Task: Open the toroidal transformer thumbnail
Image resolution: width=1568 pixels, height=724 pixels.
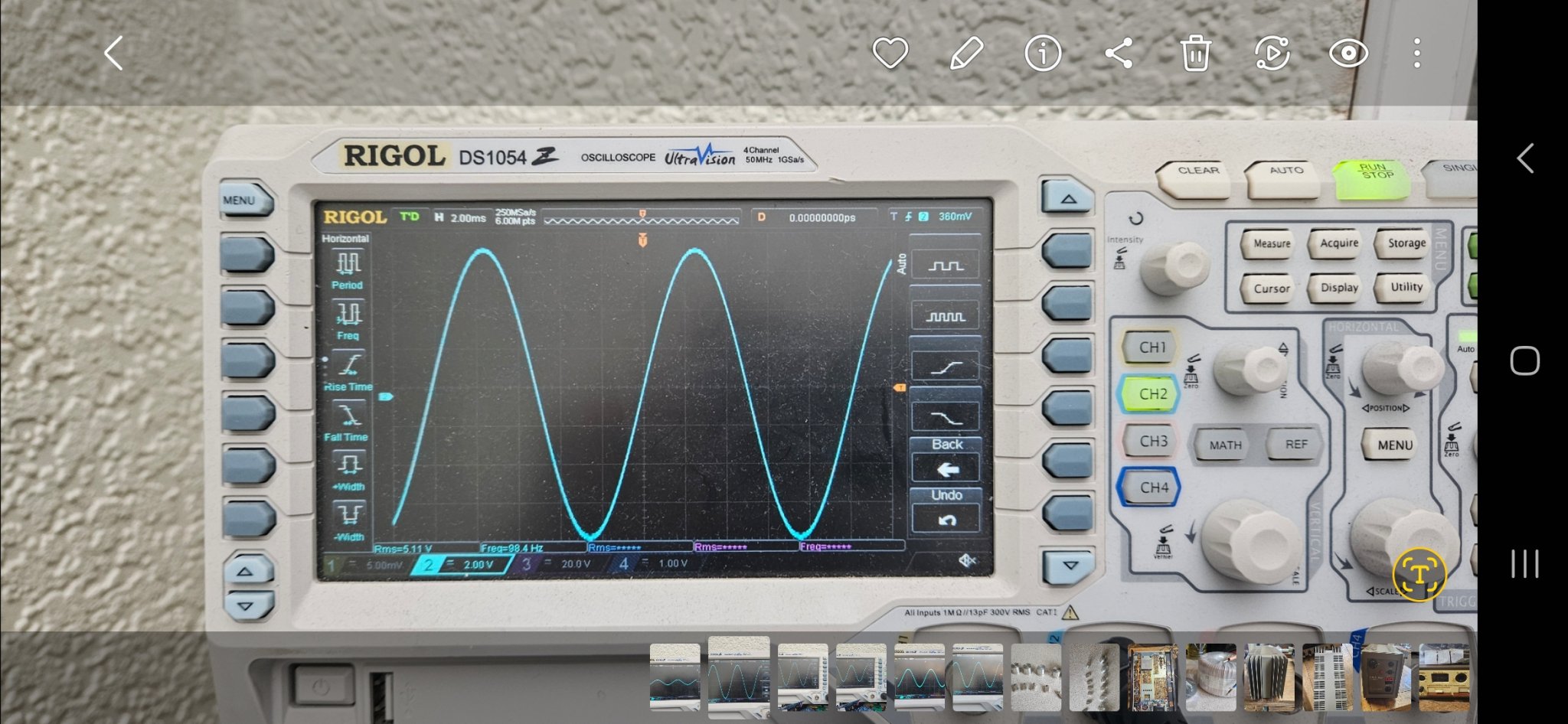Action: pos(1211,678)
